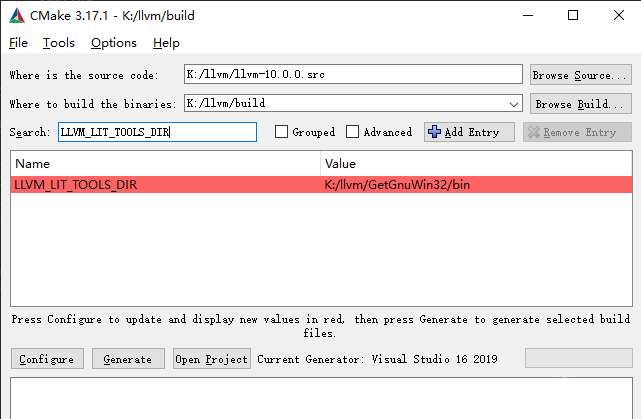The width and height of the screenshot is (641, 419).
Task: Click the Value column header
Action: (476, 164)
